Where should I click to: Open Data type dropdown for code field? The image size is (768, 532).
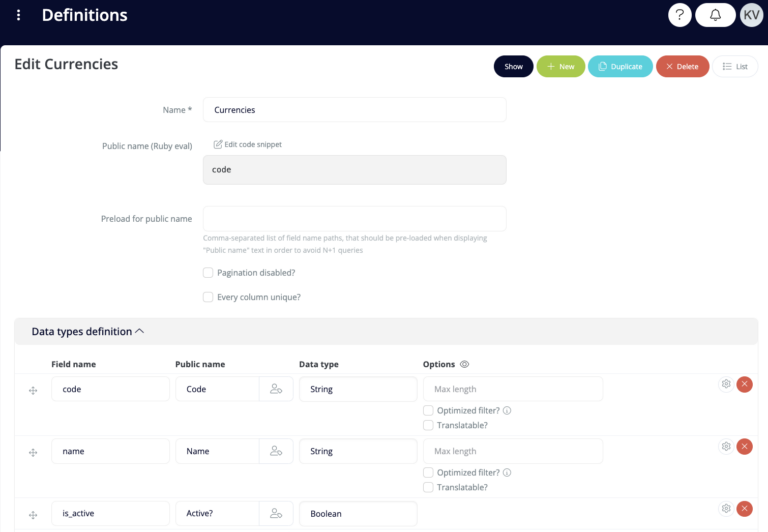coord(358,389)
